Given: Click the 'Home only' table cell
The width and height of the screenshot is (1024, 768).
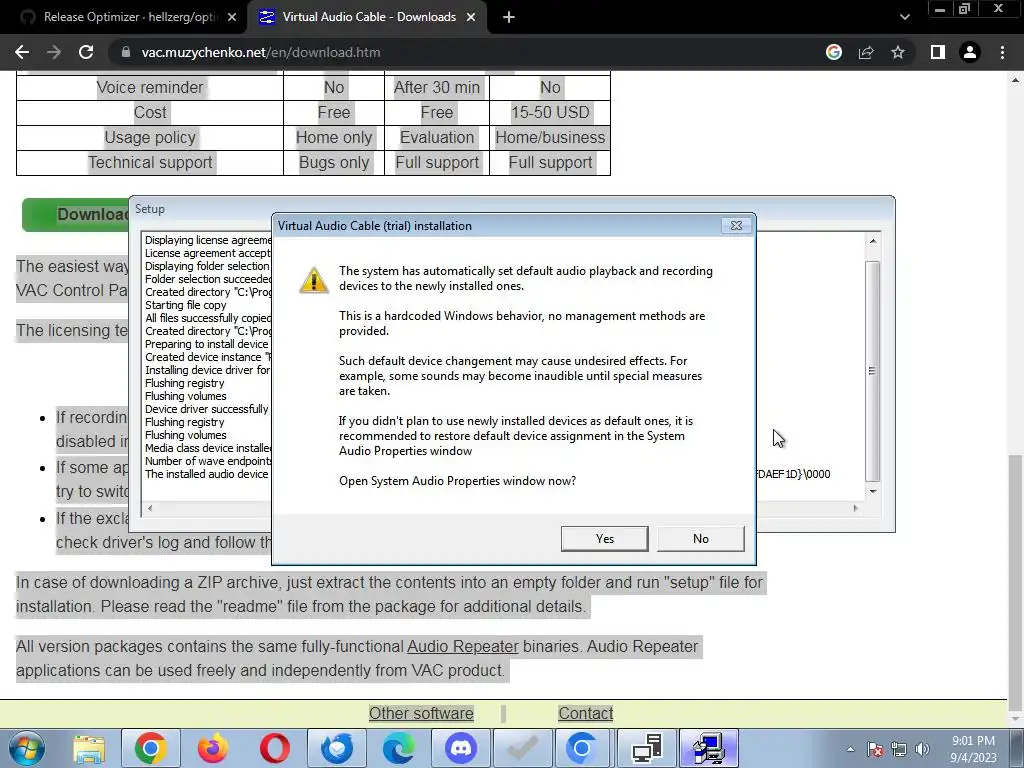Looking at the screenshot, I should coord(334,138).
